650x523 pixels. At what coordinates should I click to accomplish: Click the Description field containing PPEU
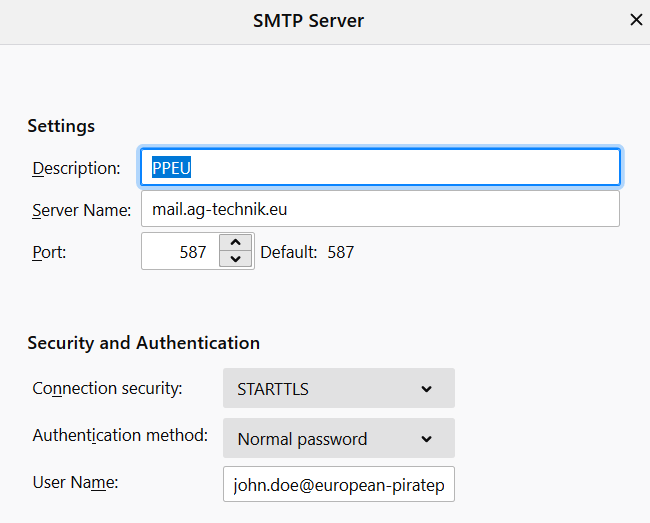(380, 168)
